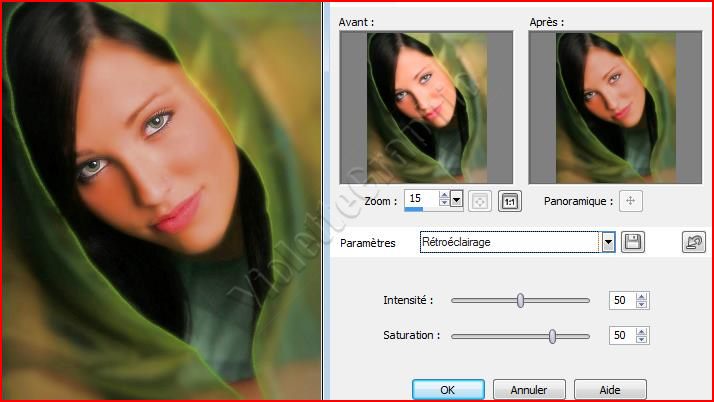Click the fit-to-window icon beside Zoom
714x402 pixels.
click(x=480, y=200)
